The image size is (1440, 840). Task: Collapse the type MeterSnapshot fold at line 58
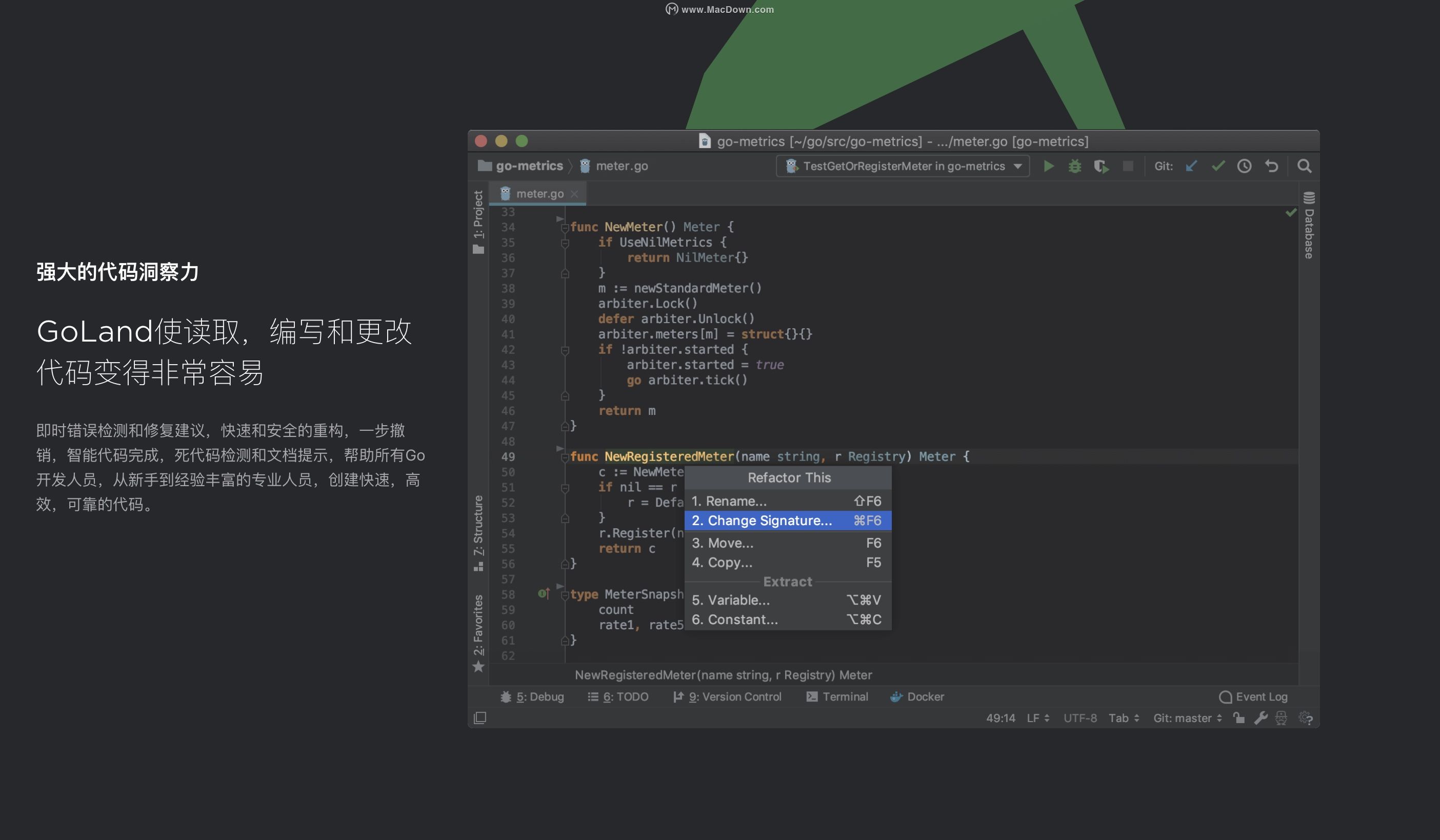pyautogui.click(x=565, y=595)
